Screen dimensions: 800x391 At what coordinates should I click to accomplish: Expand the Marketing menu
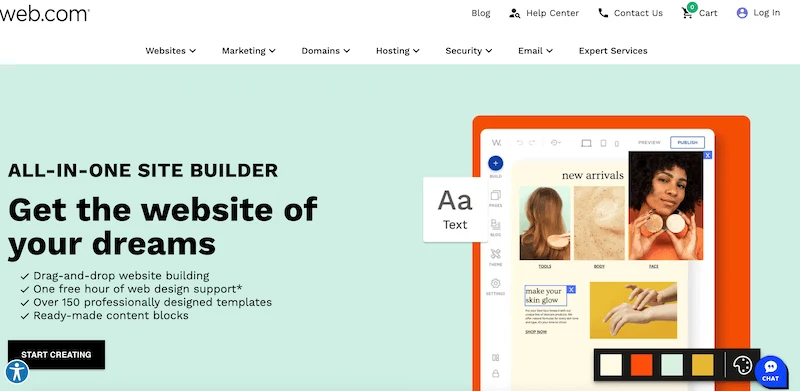(248, 51)
